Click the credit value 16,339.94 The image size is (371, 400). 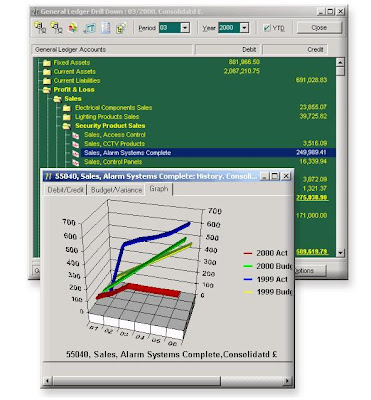(x=313, y=161)
